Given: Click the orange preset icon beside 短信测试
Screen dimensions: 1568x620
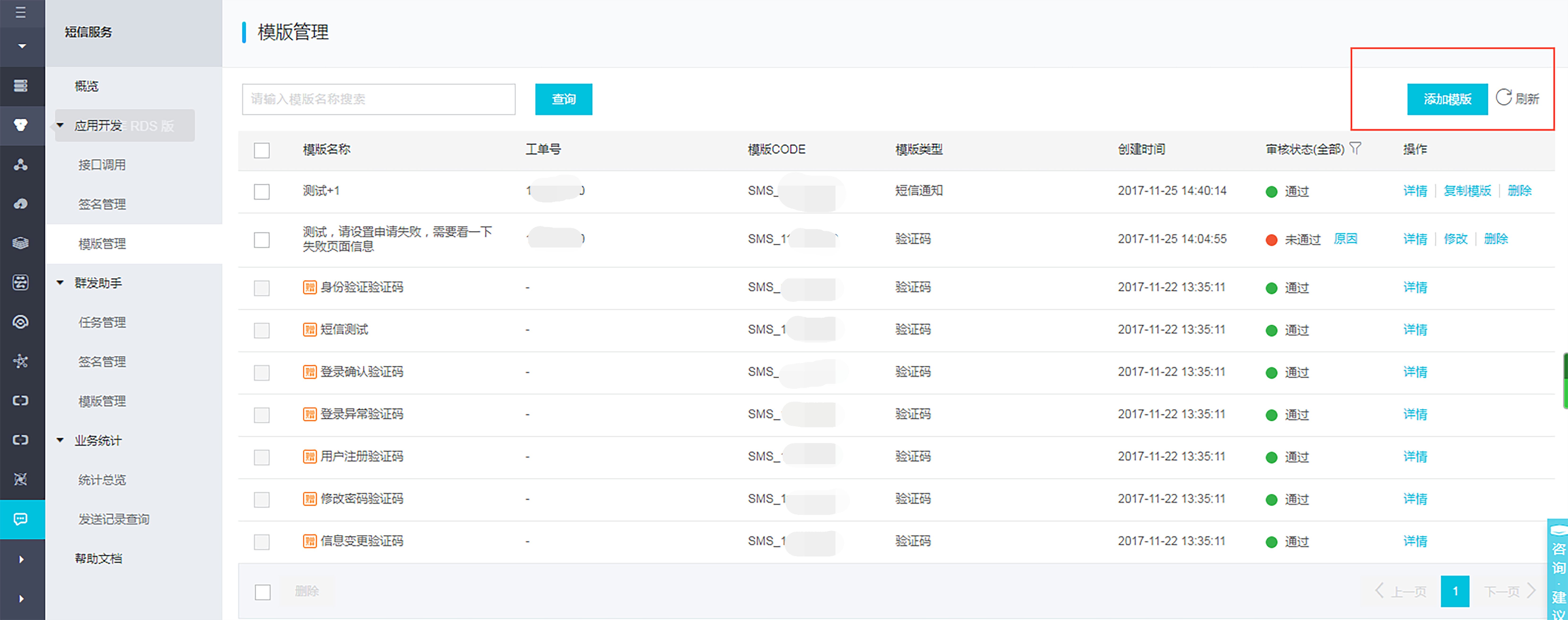Looking at the screenshot, I should coord(310,330).
